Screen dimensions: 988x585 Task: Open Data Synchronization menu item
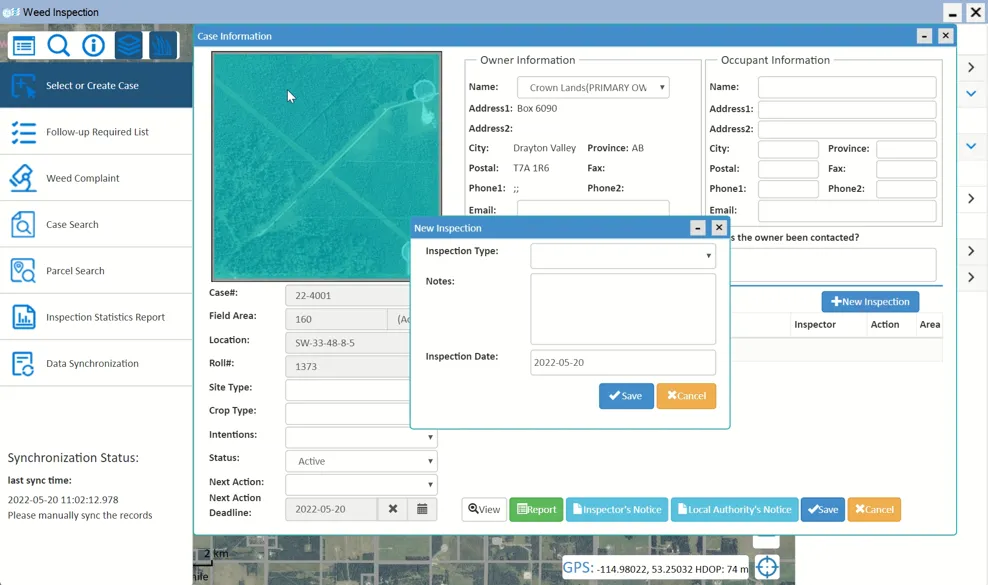click(96, 363)
